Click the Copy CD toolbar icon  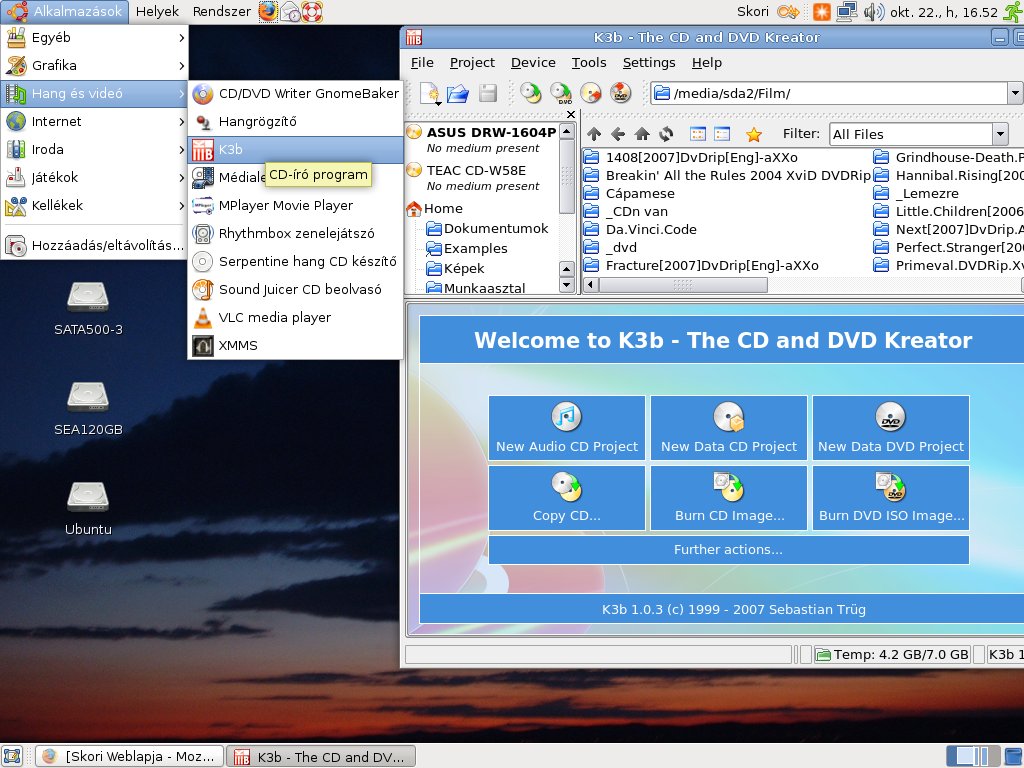pos(530,94)
